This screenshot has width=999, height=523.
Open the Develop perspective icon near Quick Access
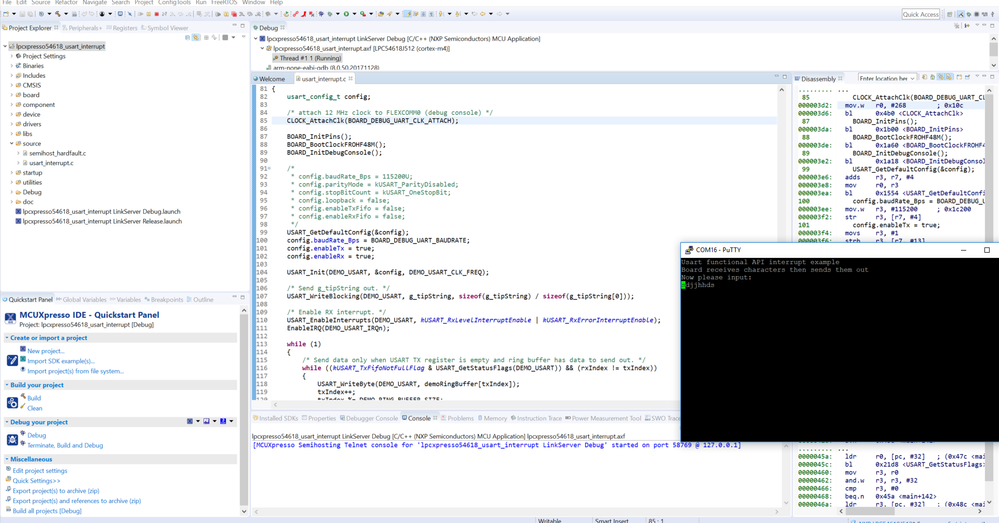961,14
